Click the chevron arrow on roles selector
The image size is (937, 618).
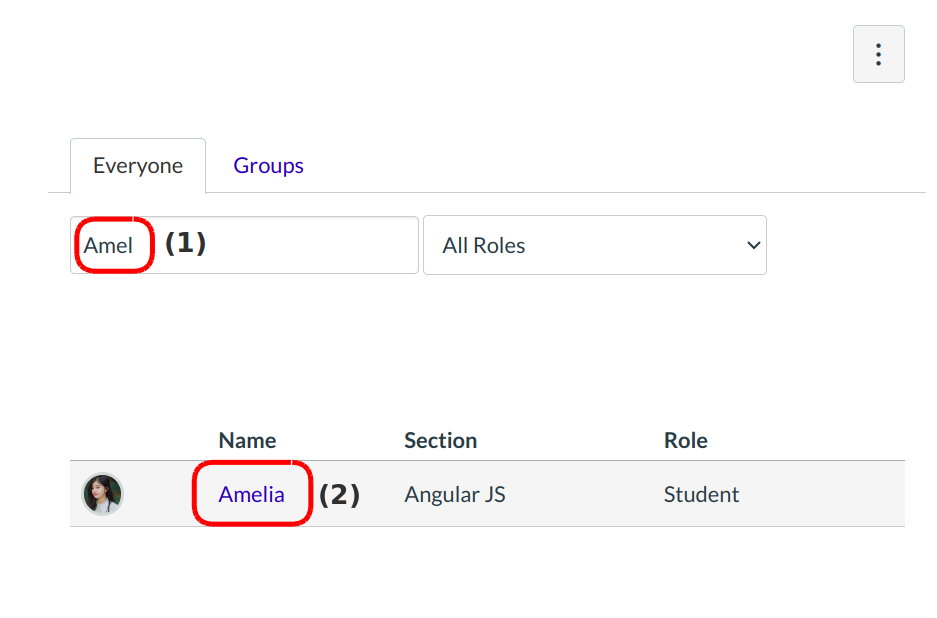pyautogui.click(x=754, y=245)
